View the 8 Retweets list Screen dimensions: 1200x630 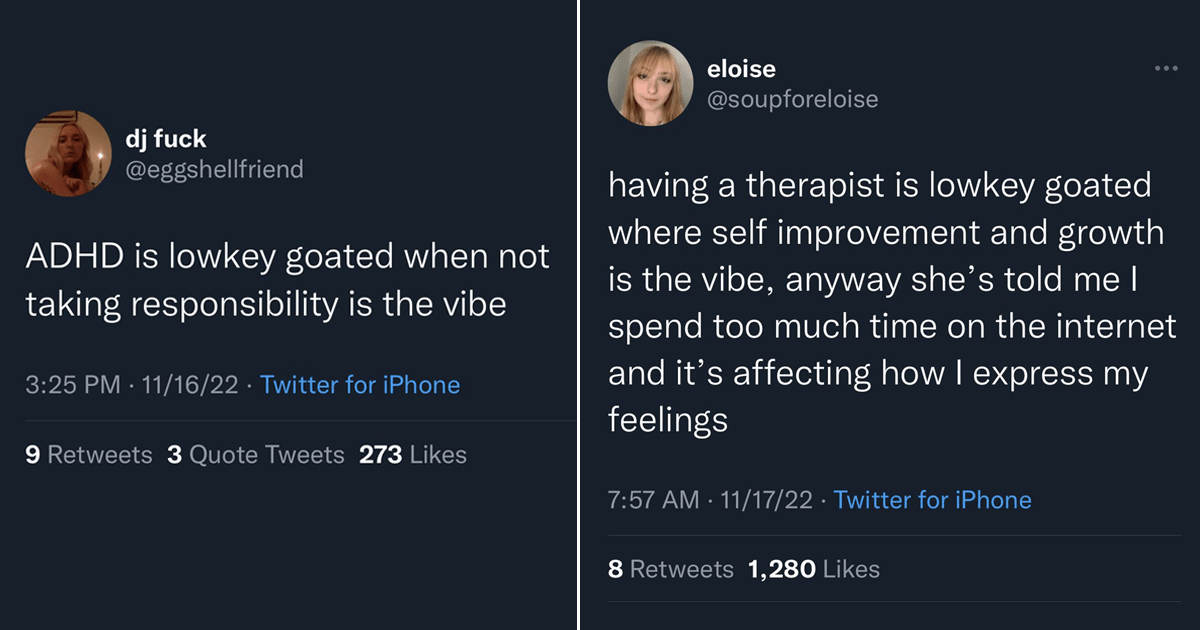(671, 569)
